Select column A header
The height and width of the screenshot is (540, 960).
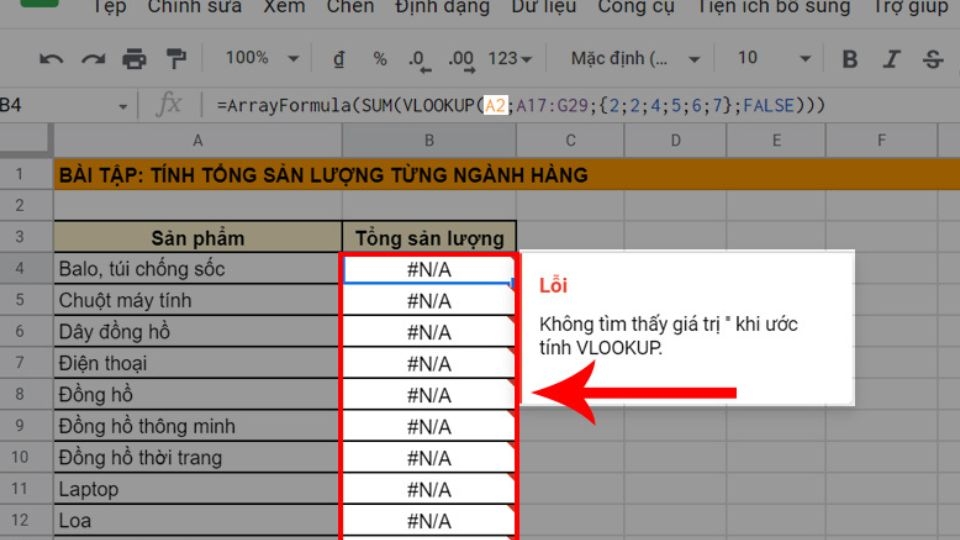(x=198, y=140)
